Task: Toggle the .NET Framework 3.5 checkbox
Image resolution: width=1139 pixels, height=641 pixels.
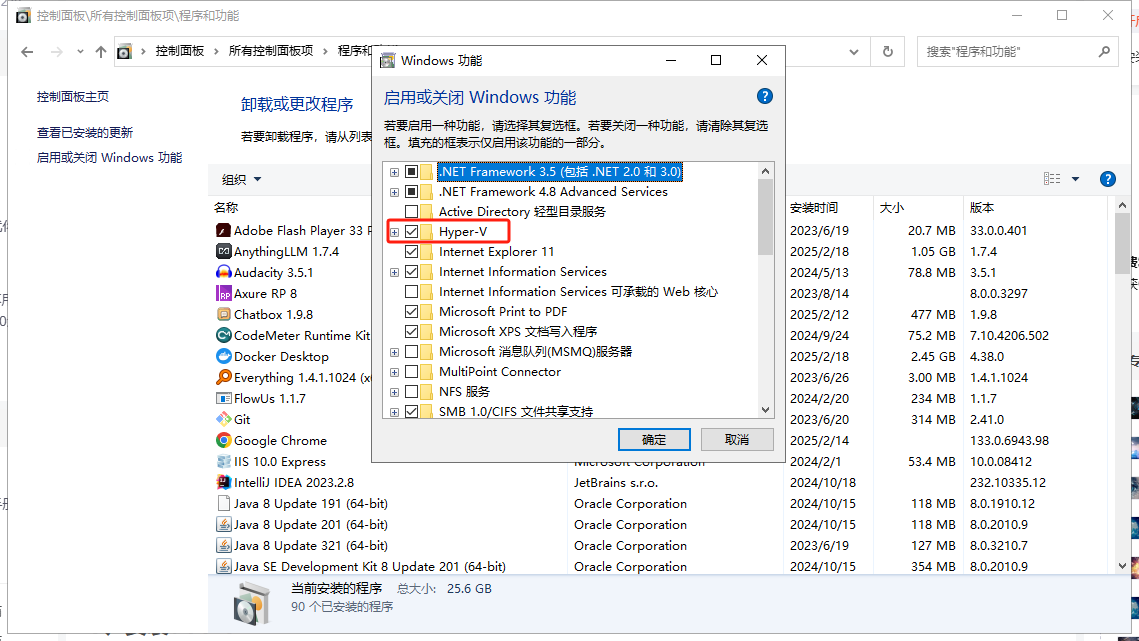Action: click(411, 172)
